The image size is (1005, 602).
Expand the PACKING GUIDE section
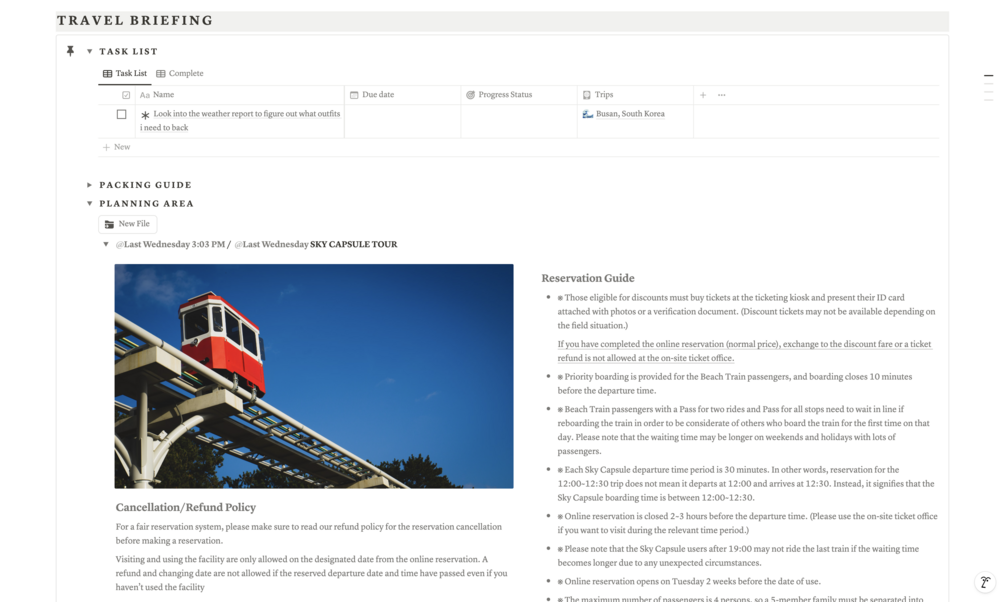pyautogui.click(x=90, y=185)
